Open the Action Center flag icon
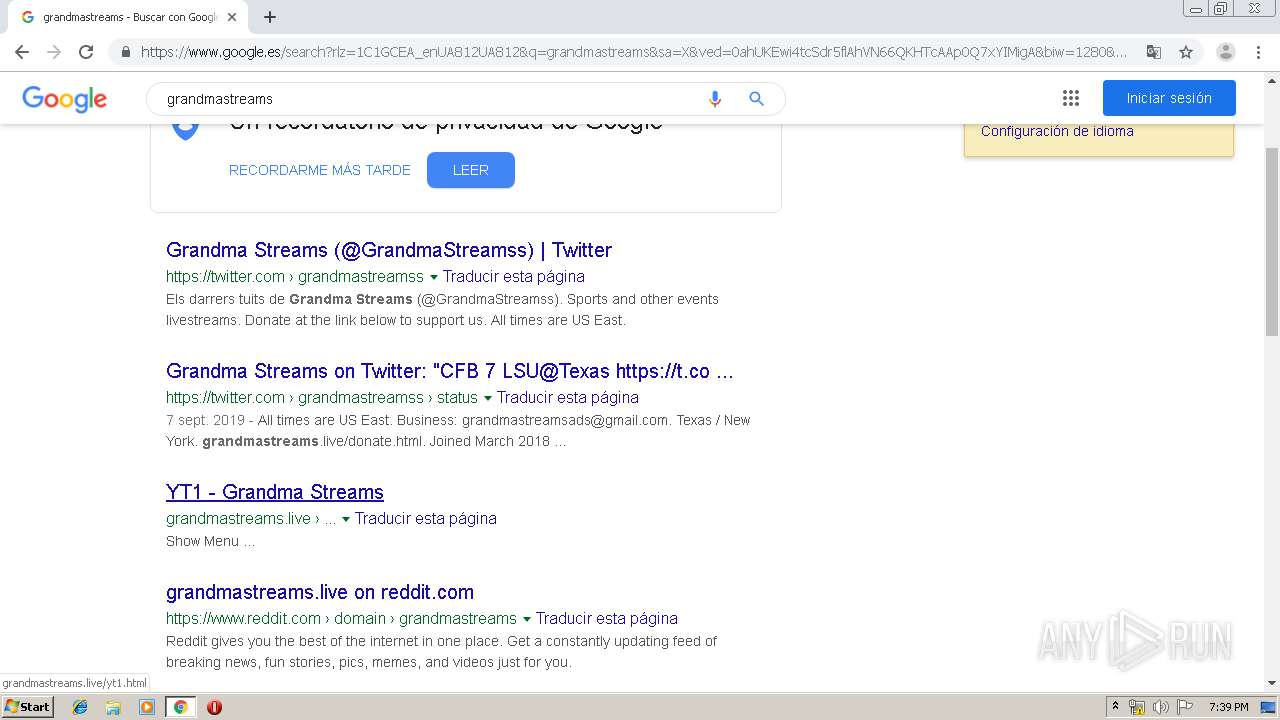The height and width of the screenshot is (720, 1280). coord(1185,707)
